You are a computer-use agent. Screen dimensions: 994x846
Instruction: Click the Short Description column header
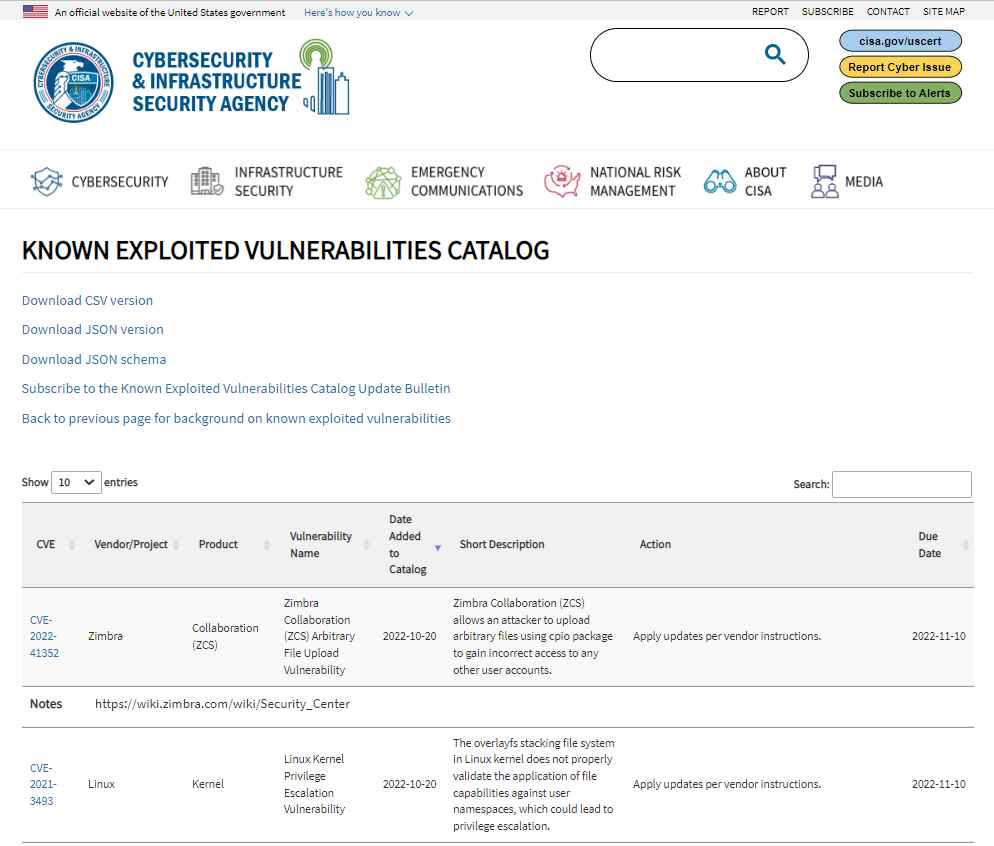tap(501, 544)
